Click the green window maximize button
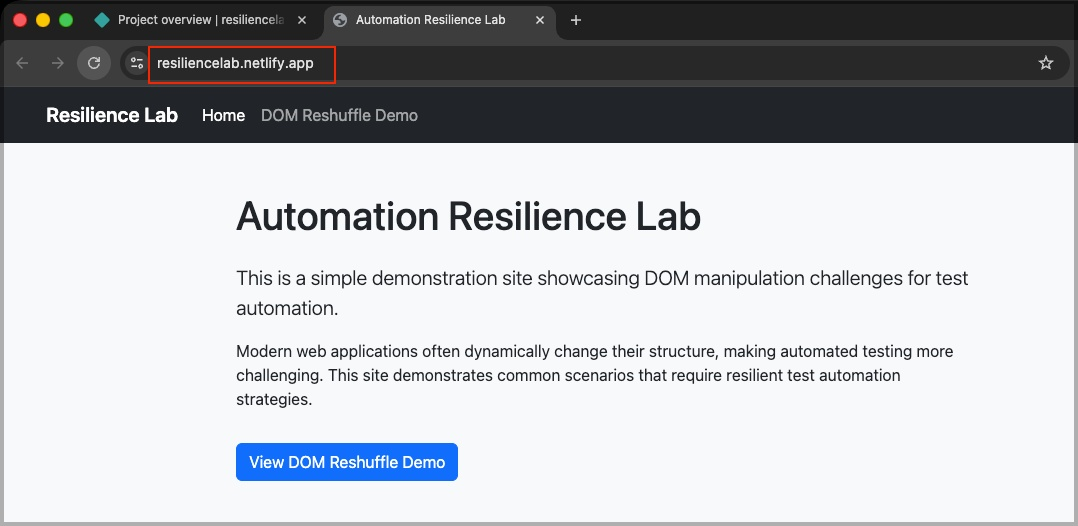Viewport: 1078px width, 526px height. click(66, 20)
